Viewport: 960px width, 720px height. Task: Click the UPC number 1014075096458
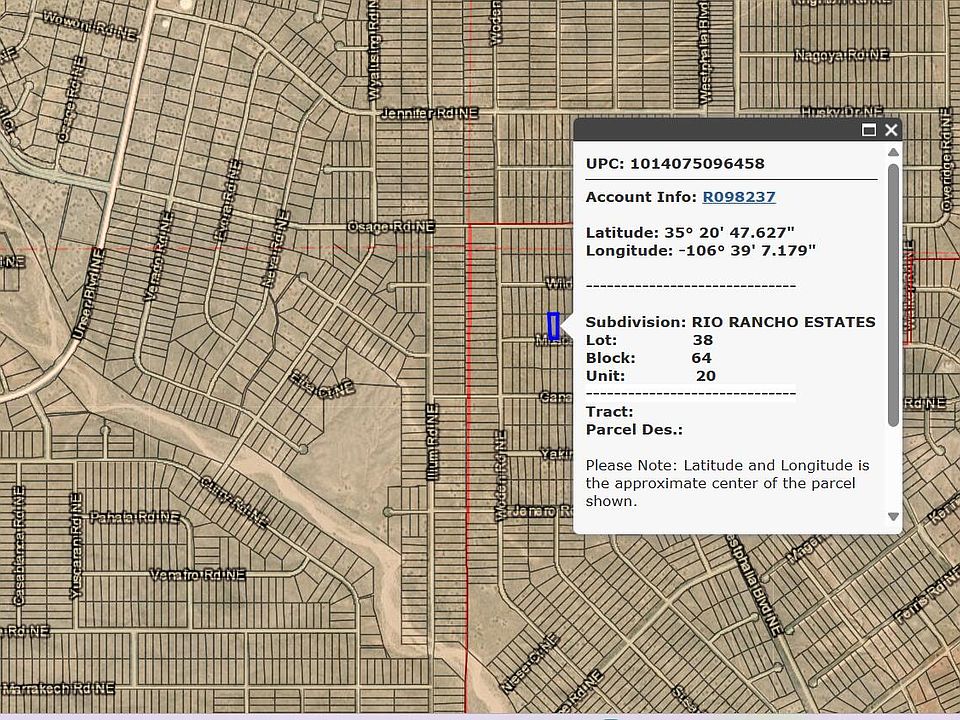[x=697, y=163]
